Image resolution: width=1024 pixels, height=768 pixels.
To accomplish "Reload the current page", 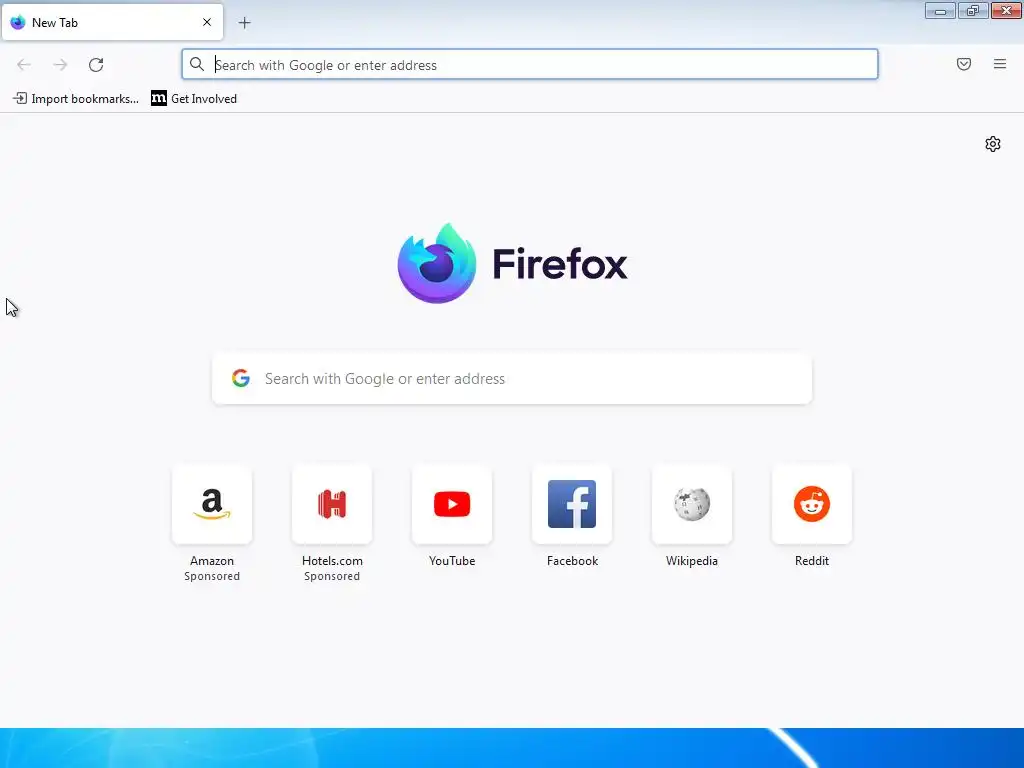I will point(96,65).
